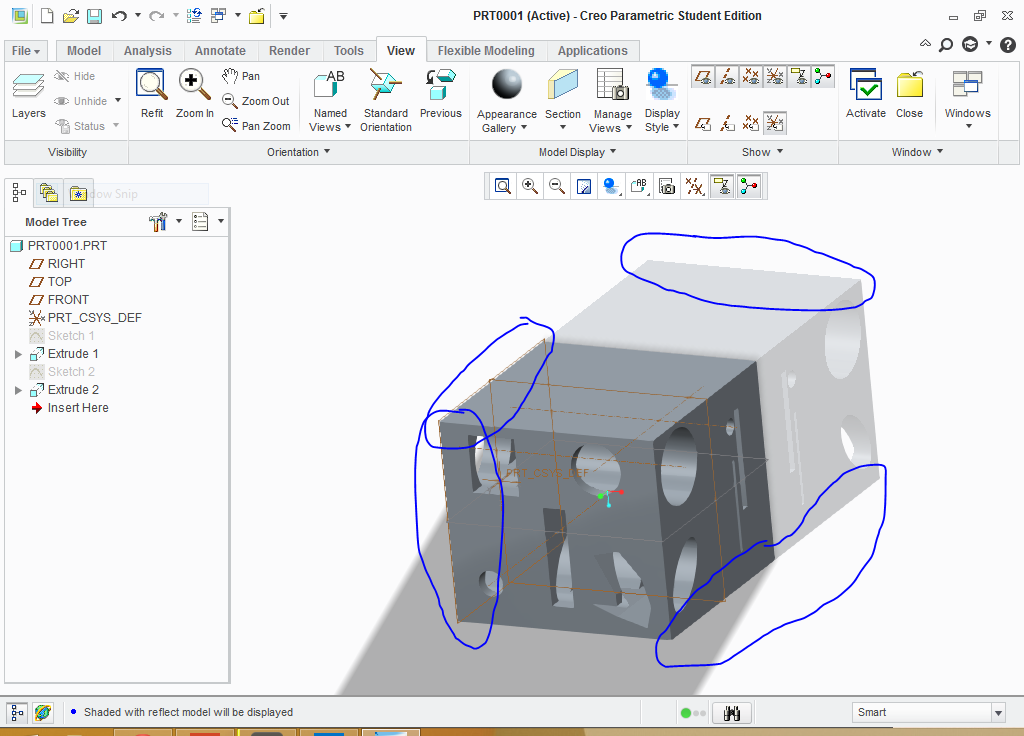Switch to the Annotate tab
This screenshot has height=736, width=1024.
pyautogui.click(x=220, y=51)
